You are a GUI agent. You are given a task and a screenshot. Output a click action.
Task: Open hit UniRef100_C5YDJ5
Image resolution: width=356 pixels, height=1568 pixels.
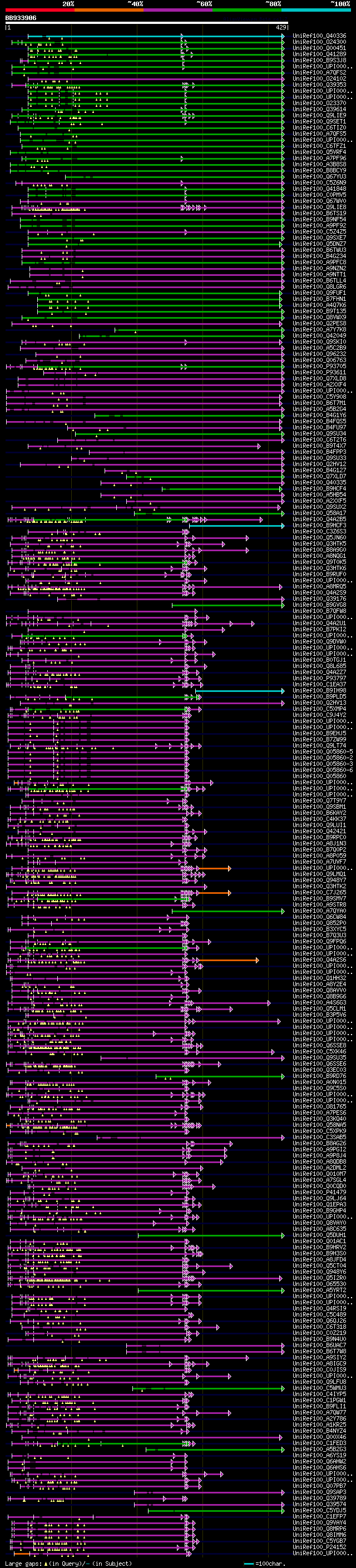[x=319, y=1510]
